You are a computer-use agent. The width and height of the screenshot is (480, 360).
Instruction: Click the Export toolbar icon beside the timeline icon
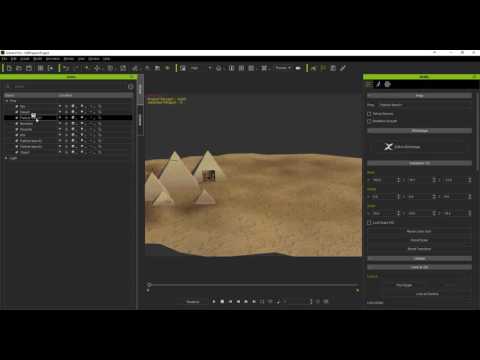50,68
